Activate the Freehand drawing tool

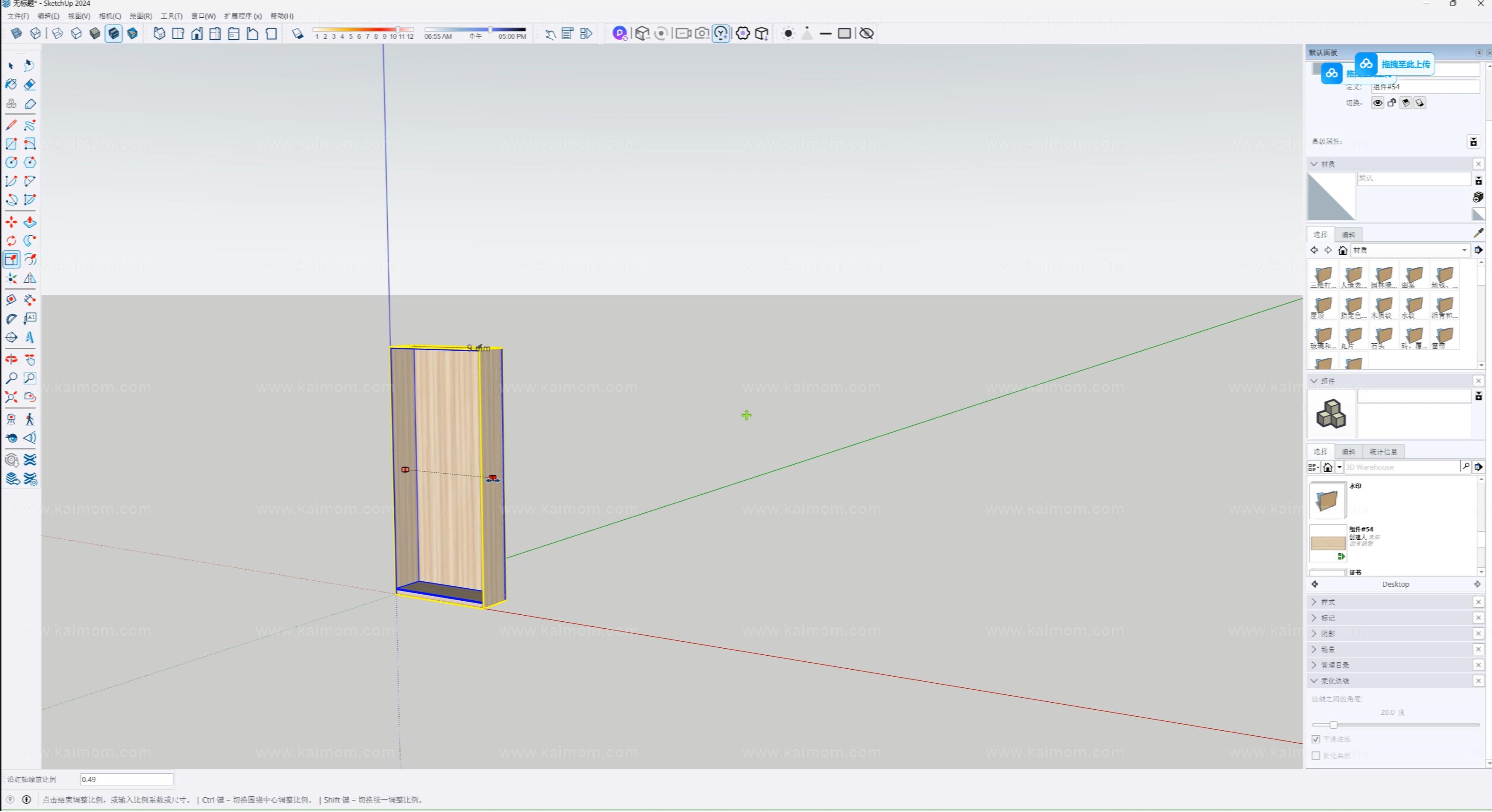(30, 125)
